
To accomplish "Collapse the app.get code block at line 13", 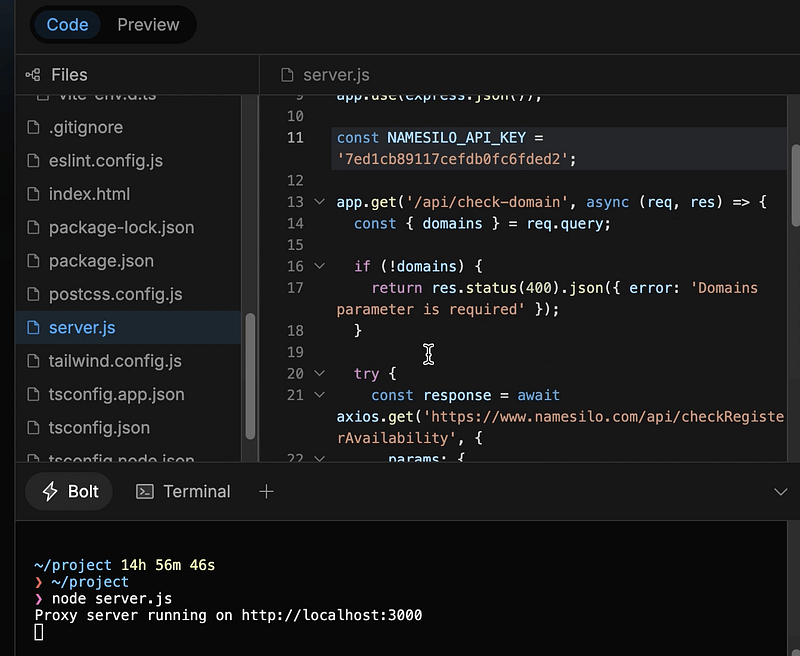I will click(319, 202).
